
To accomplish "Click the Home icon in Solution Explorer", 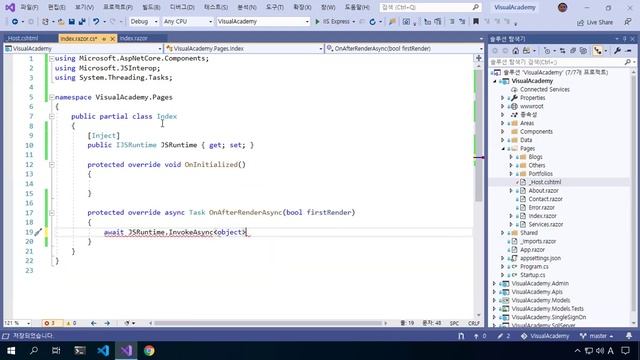I will click(516, 51).
